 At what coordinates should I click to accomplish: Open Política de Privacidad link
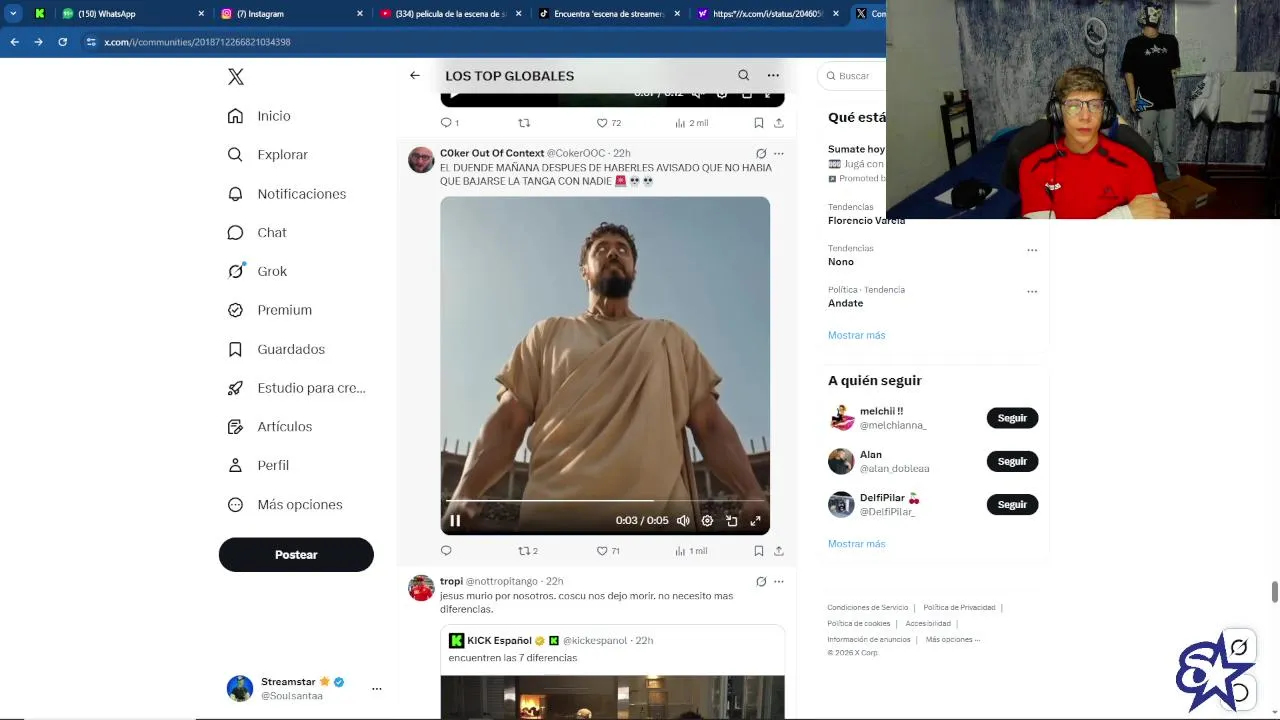point(959,608)
